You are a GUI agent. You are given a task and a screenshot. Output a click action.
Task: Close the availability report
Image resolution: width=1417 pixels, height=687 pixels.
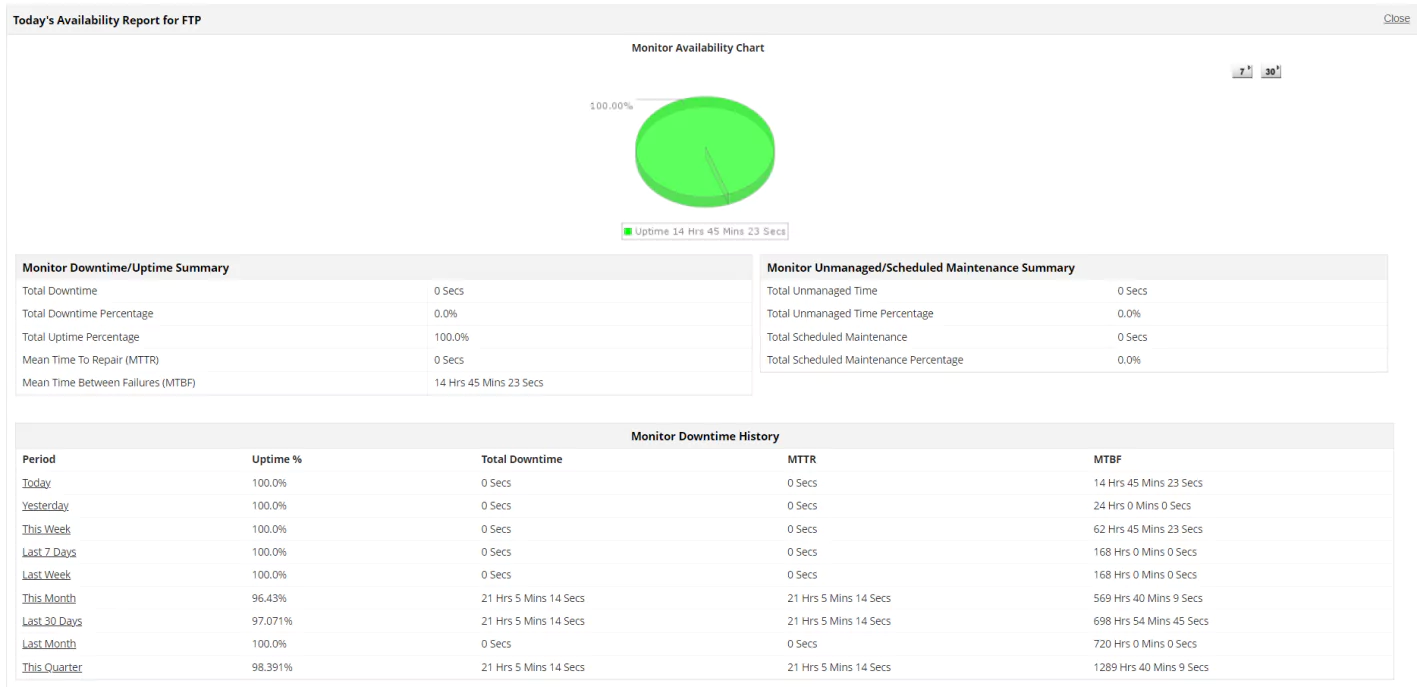point(1395,17)
